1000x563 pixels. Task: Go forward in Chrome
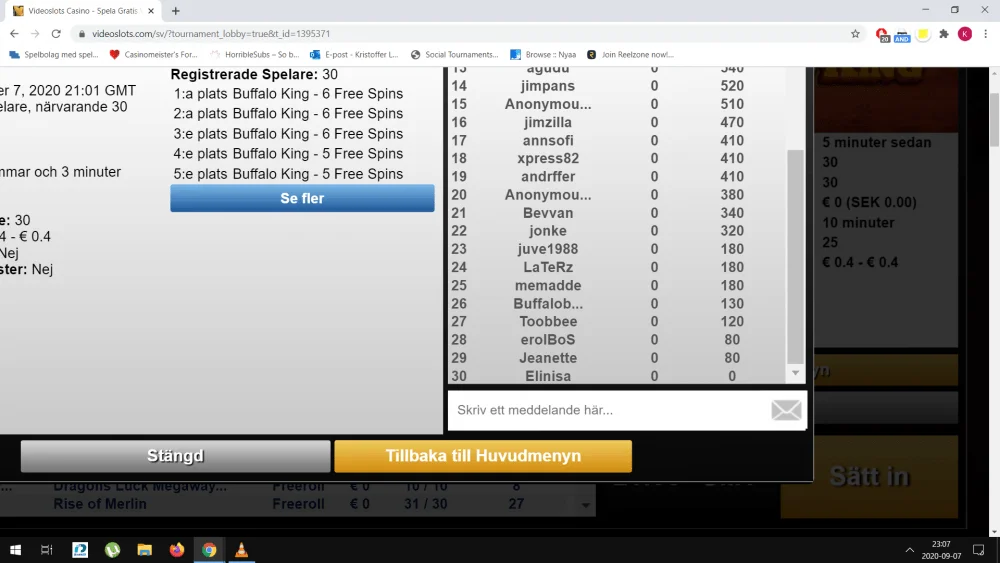[x=35, y=34]
